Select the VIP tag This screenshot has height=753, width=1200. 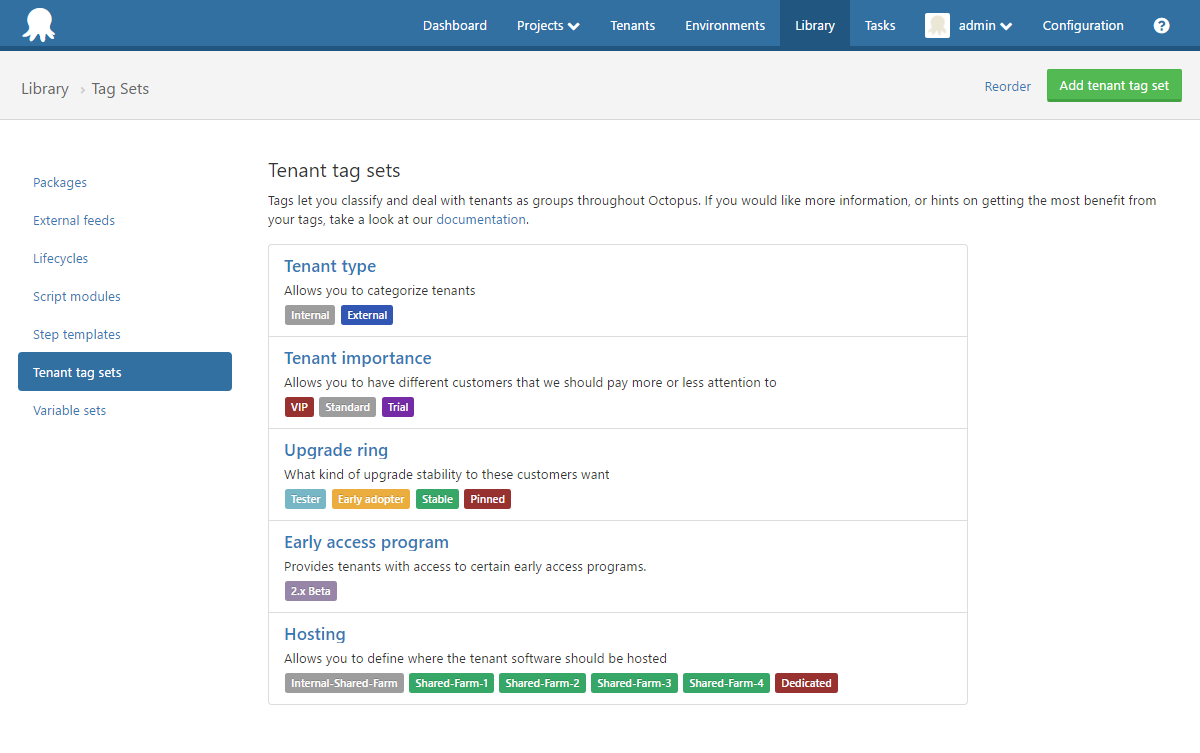tap(298, 407)
